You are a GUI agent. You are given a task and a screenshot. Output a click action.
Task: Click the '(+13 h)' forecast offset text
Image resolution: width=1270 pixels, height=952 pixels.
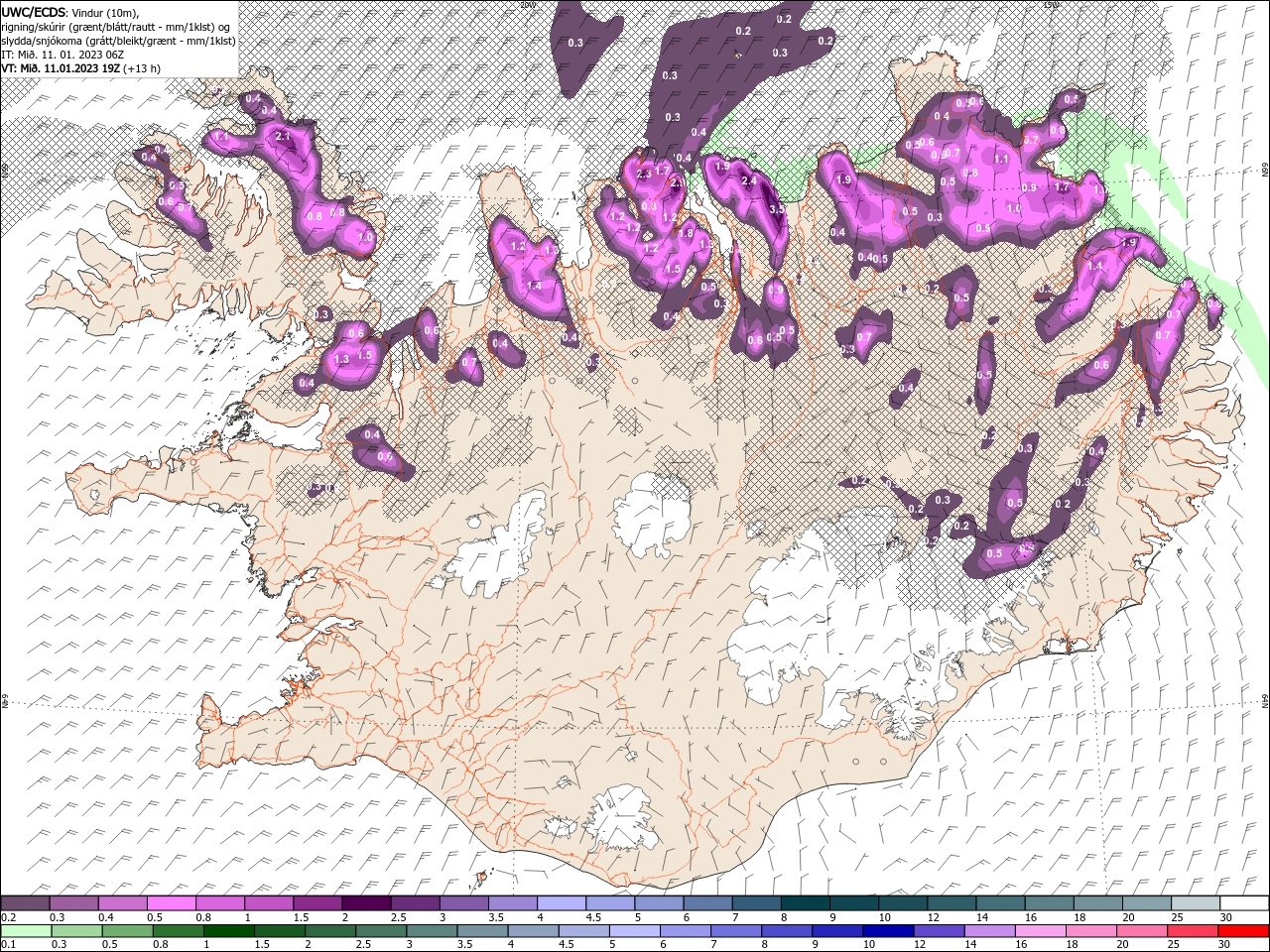(x=142, y=67)
